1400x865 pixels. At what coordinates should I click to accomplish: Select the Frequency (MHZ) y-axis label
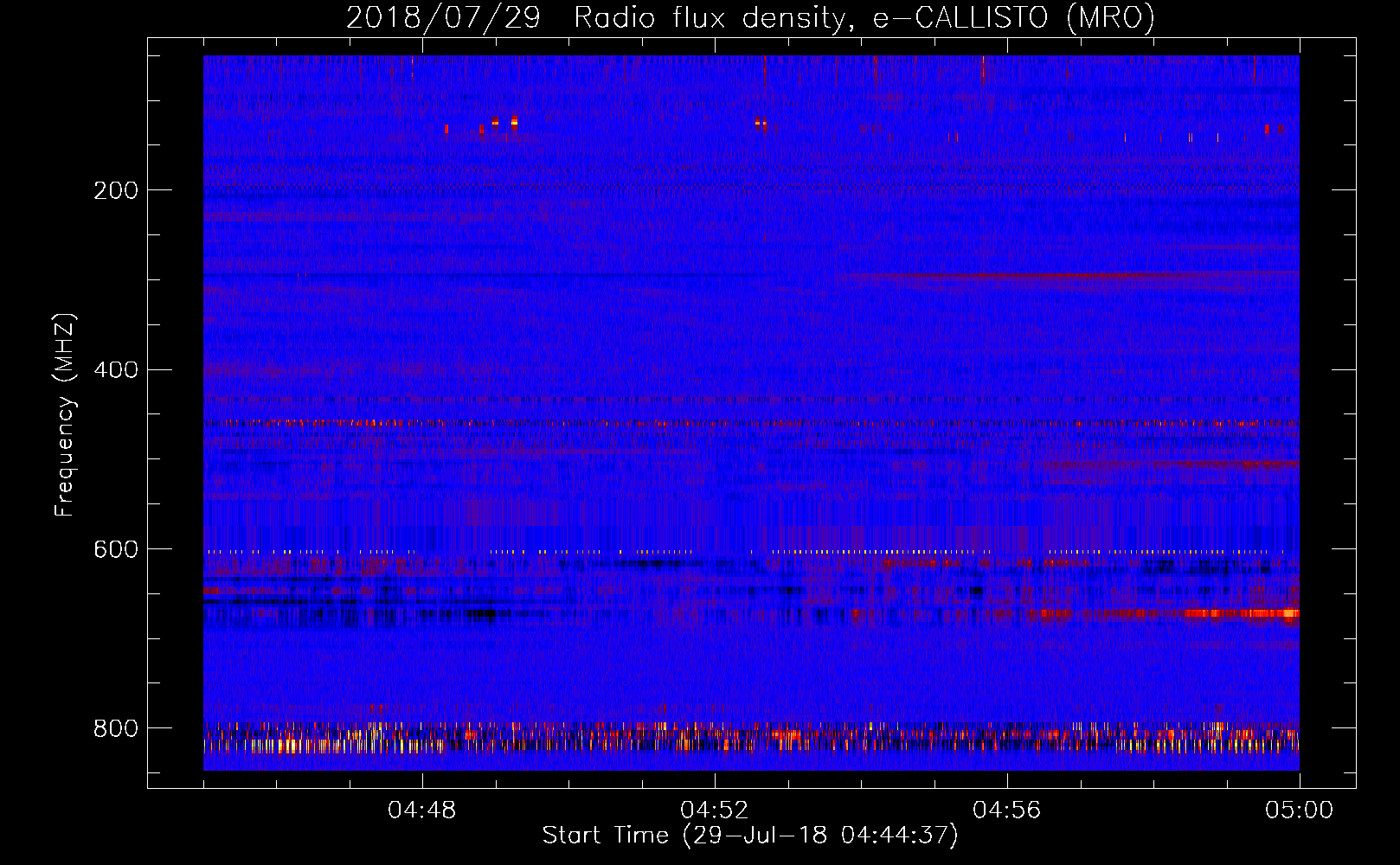tap(65, 415)
